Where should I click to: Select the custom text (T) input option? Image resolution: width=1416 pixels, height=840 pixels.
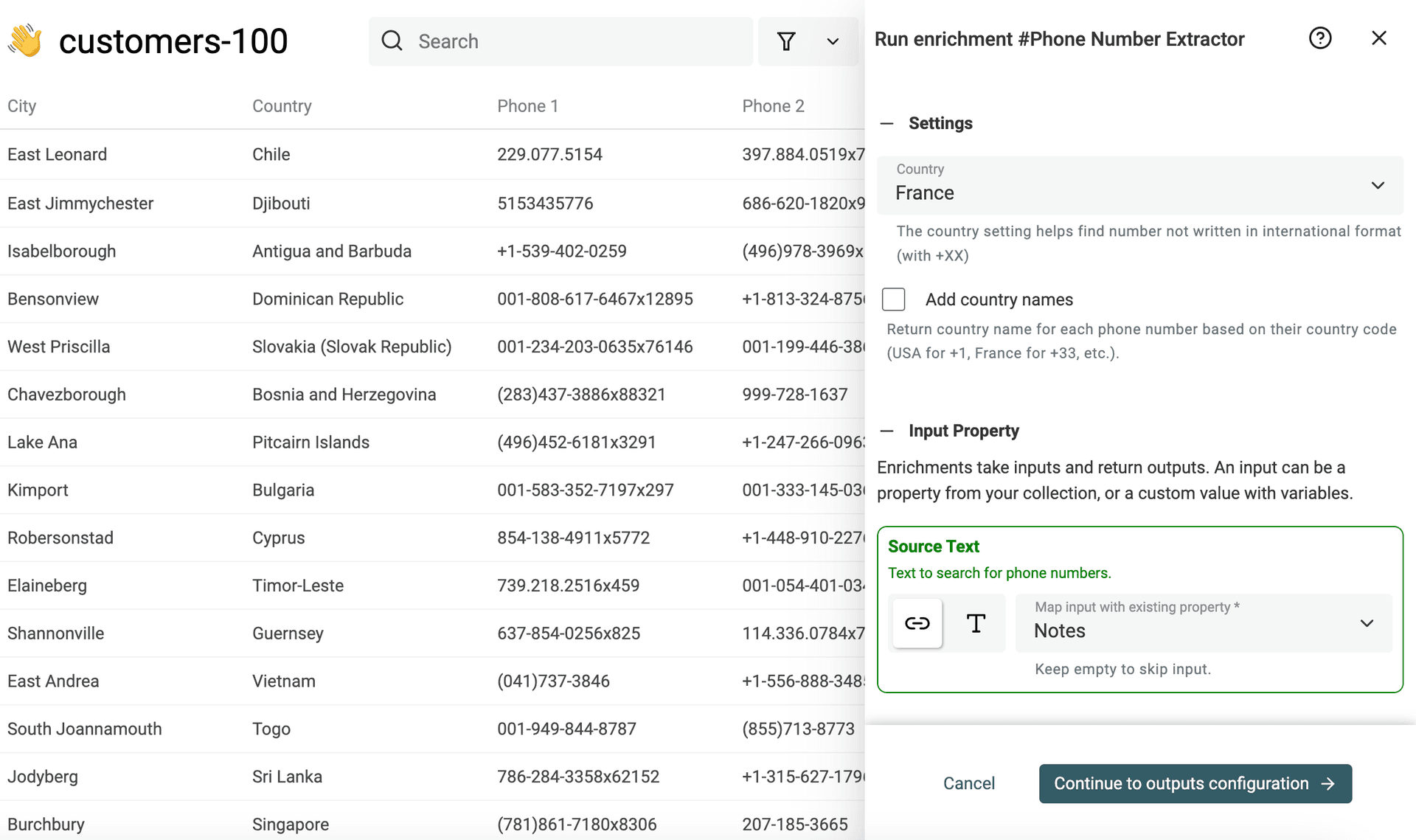coord(975,623)
